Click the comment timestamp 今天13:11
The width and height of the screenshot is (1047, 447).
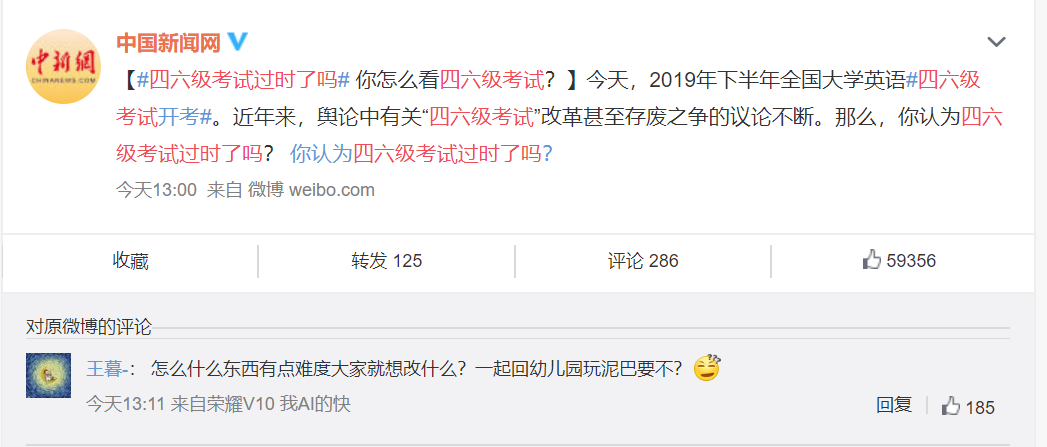pyautogui.click(x=126, y=404)
